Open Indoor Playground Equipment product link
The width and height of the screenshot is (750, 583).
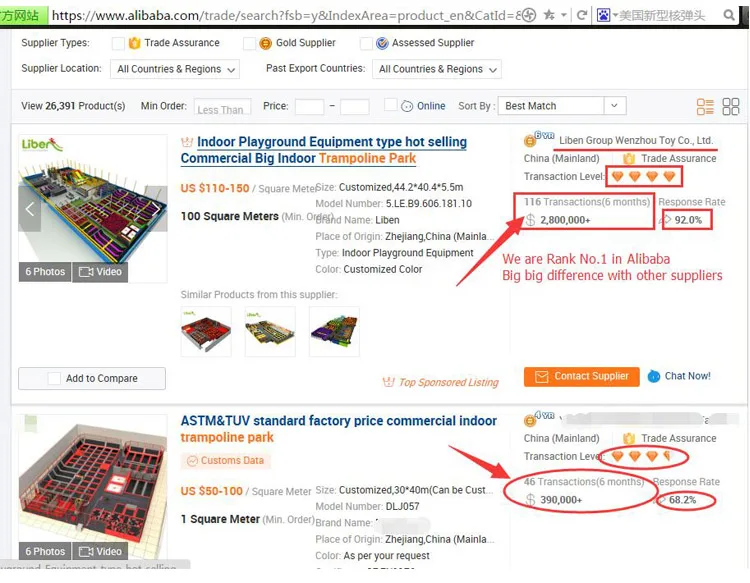click(x=324, y=150)
